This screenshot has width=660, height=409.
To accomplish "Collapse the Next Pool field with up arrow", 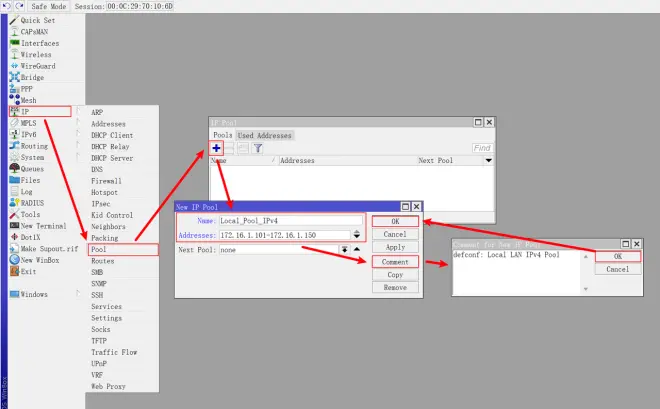I will (x=357, y=250).
